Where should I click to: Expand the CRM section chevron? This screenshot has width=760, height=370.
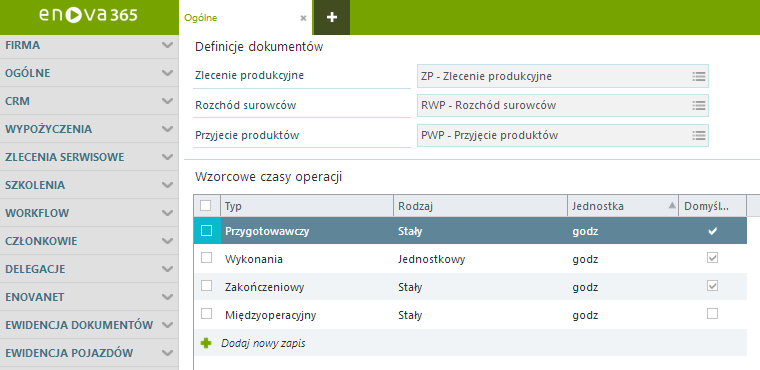tap(167, 101)
